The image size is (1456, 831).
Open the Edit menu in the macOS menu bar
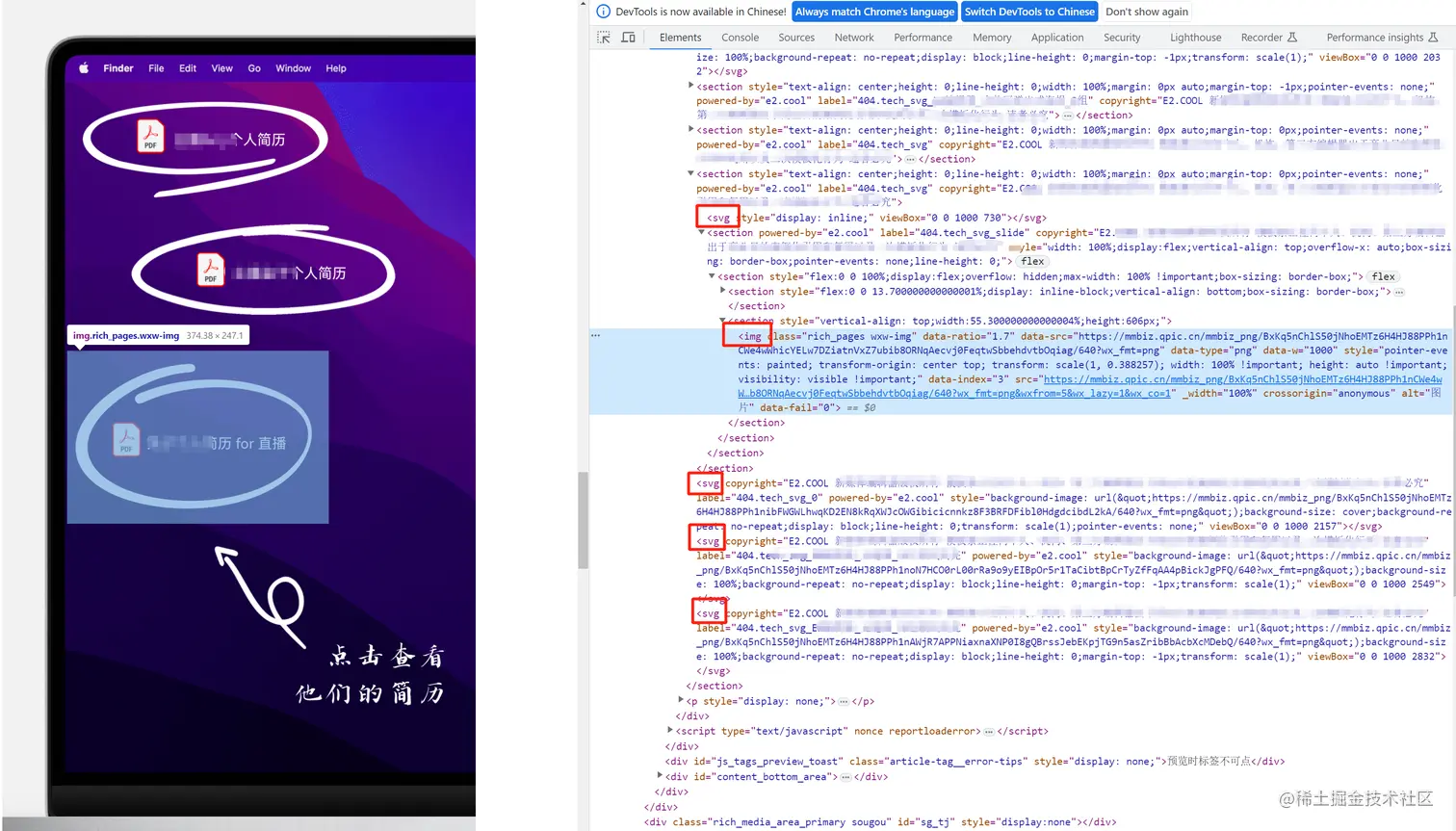[x=188, y=68]
